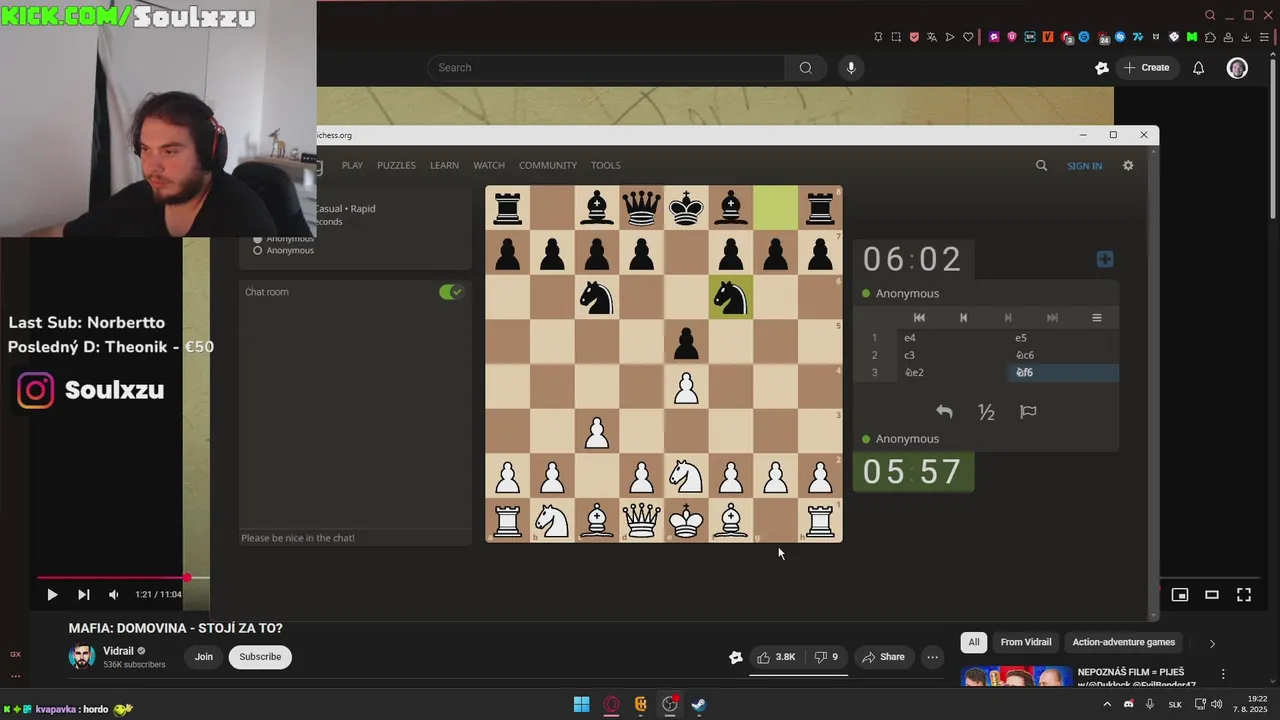Toggle the chat room switch

pos(451,292)
